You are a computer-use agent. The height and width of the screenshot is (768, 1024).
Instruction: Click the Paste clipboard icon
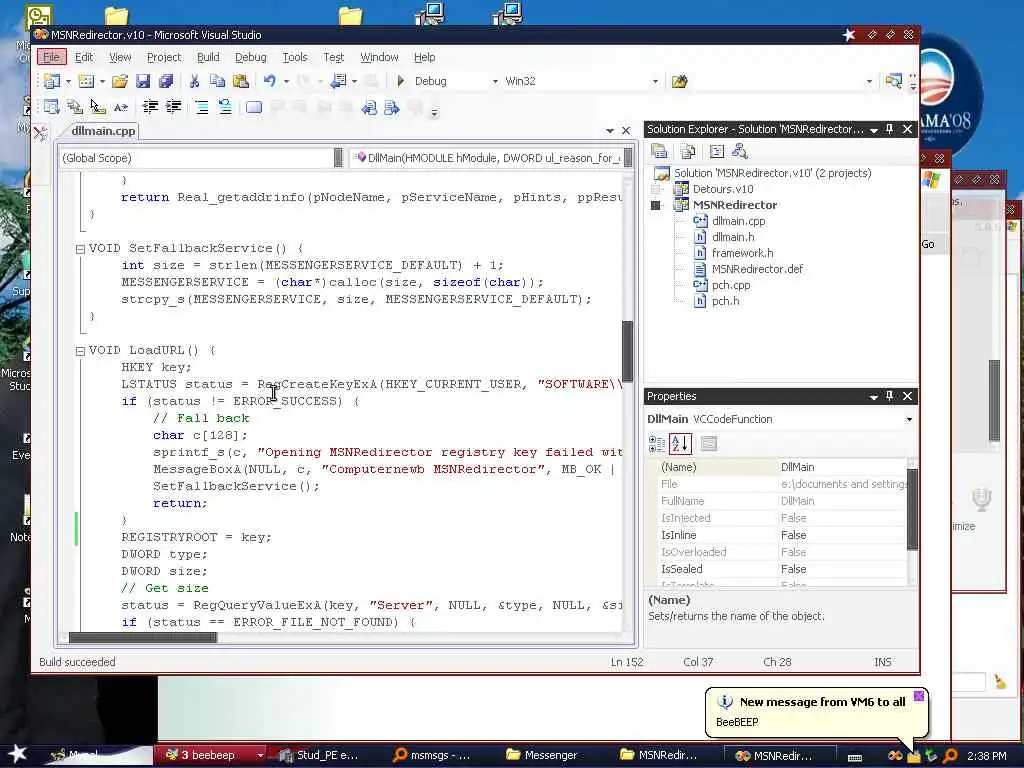(x=240, y=81)
